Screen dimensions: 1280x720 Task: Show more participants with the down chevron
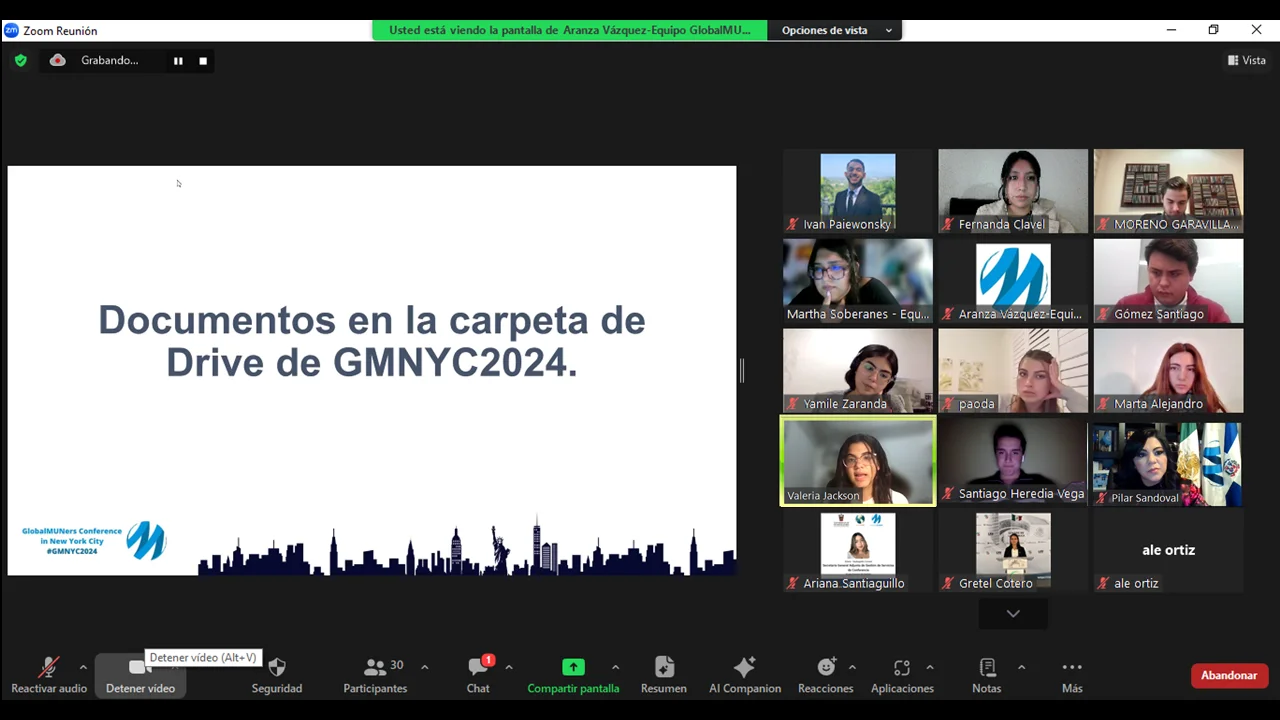click(x=1013, y=613)
